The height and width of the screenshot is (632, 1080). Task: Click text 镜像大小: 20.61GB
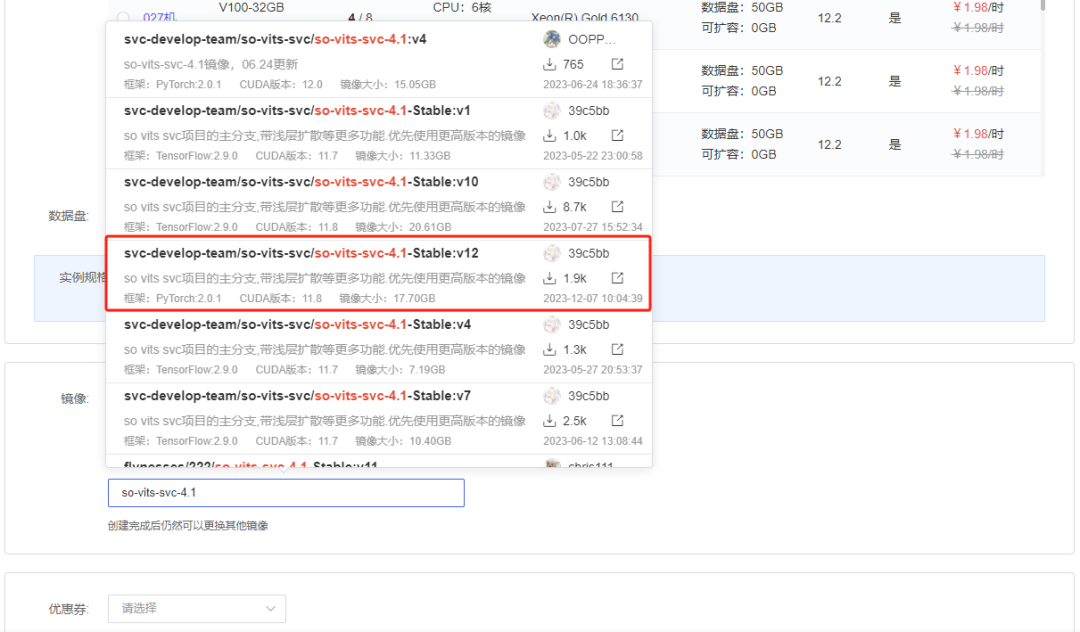pos(403,227)
